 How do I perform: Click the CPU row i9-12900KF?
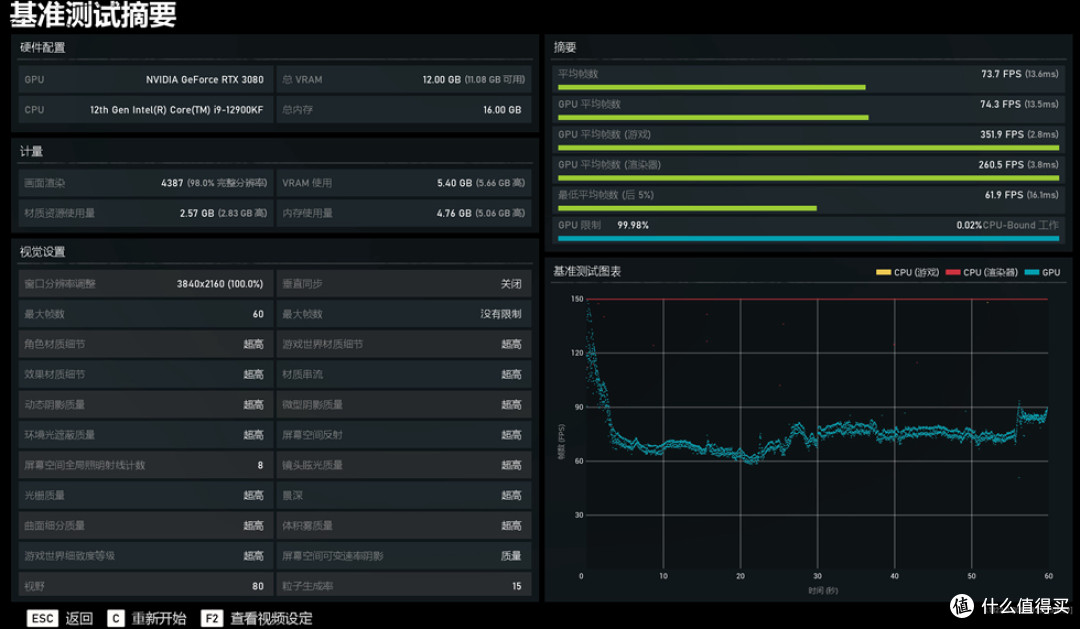[145, 110]
